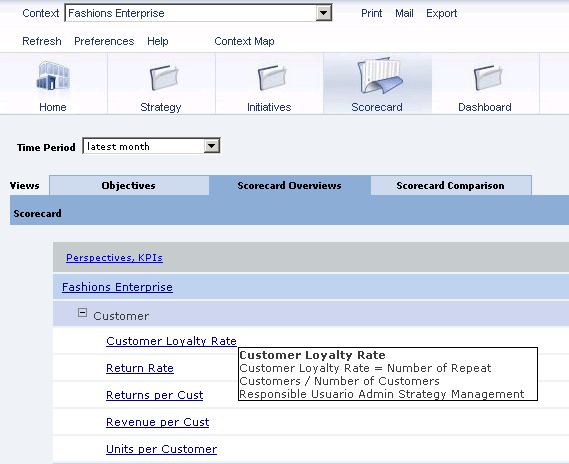This screenshot has height=464, width=569.
Task: Open the Dashboard folder icon
Action: tap(488, 77)
